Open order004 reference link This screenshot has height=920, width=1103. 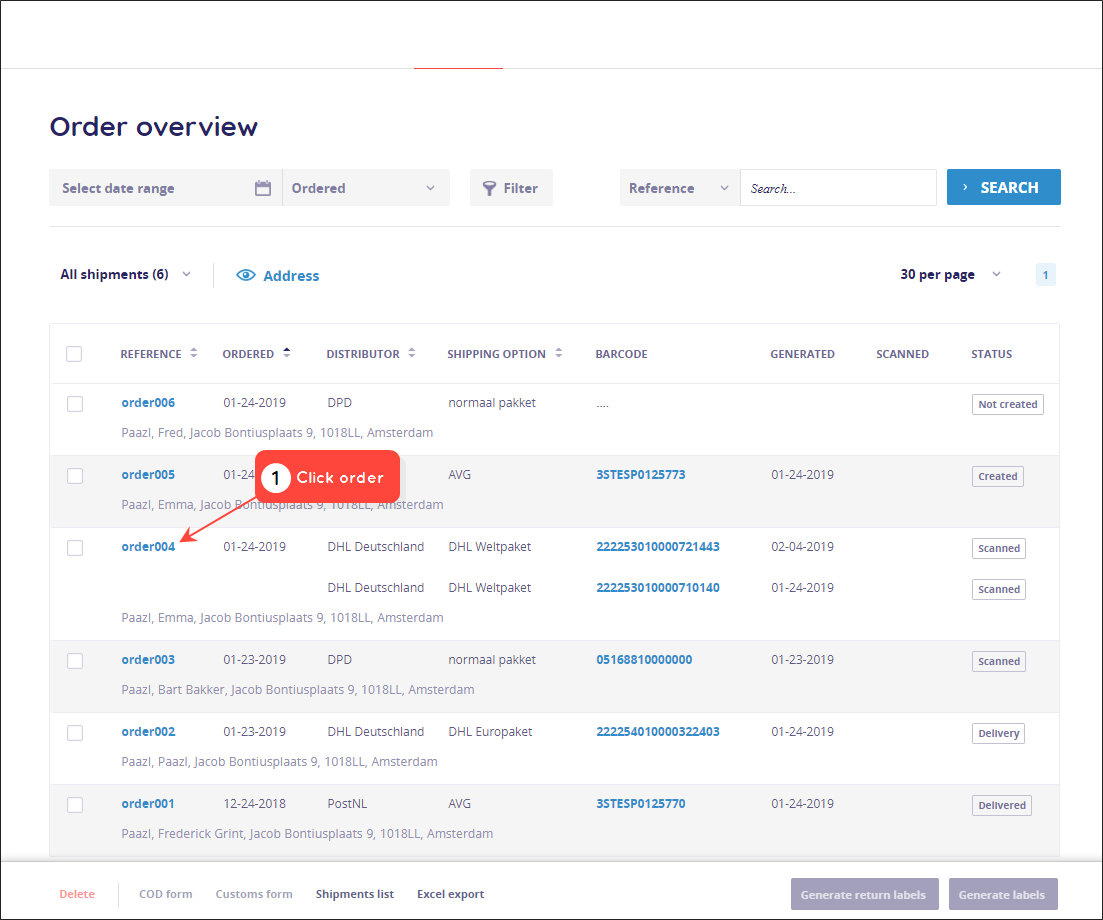tap(148, 547)
